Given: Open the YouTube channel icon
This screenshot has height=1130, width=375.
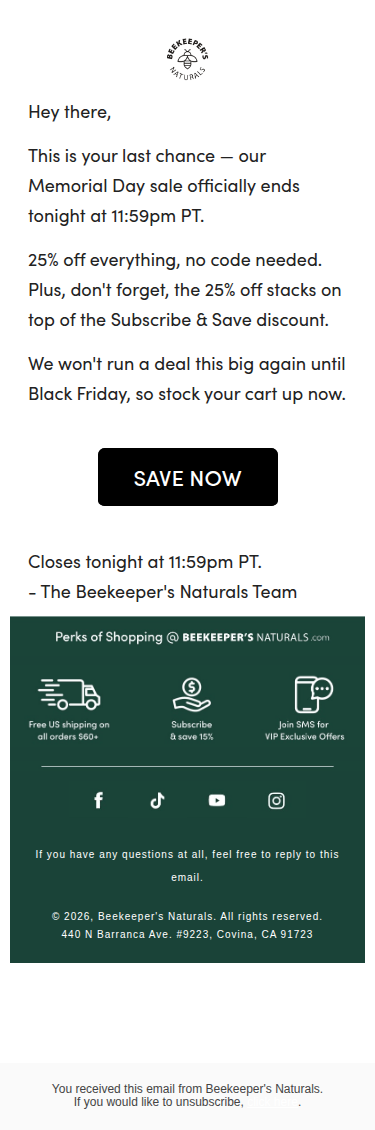Looking at the screenshot, I should pos(216,801).
